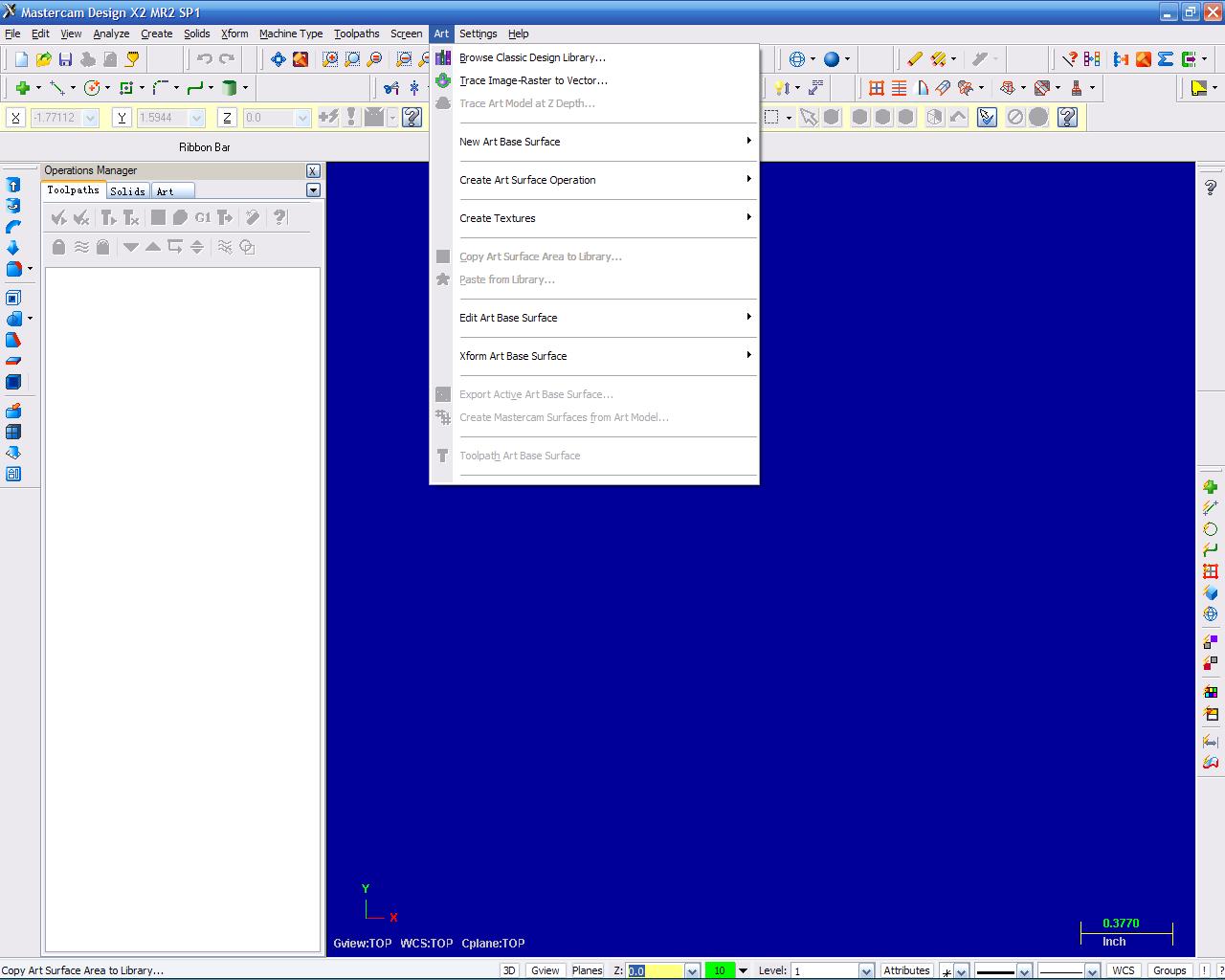
Task: Click the Wireframe globe view icon
Action: pyautogui.click(x=797, y=59)
